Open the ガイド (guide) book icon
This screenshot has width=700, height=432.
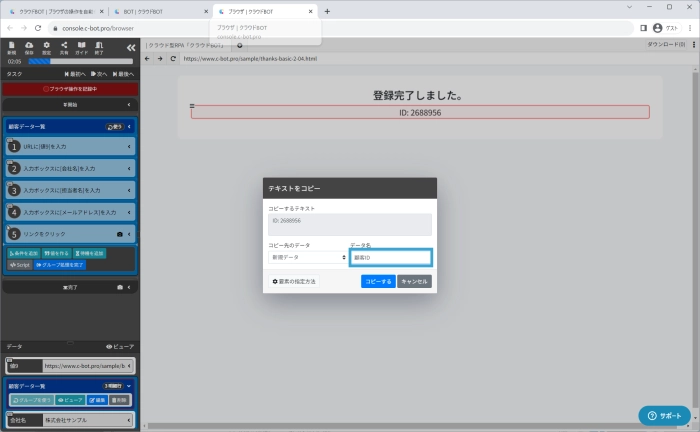(82, 47)
